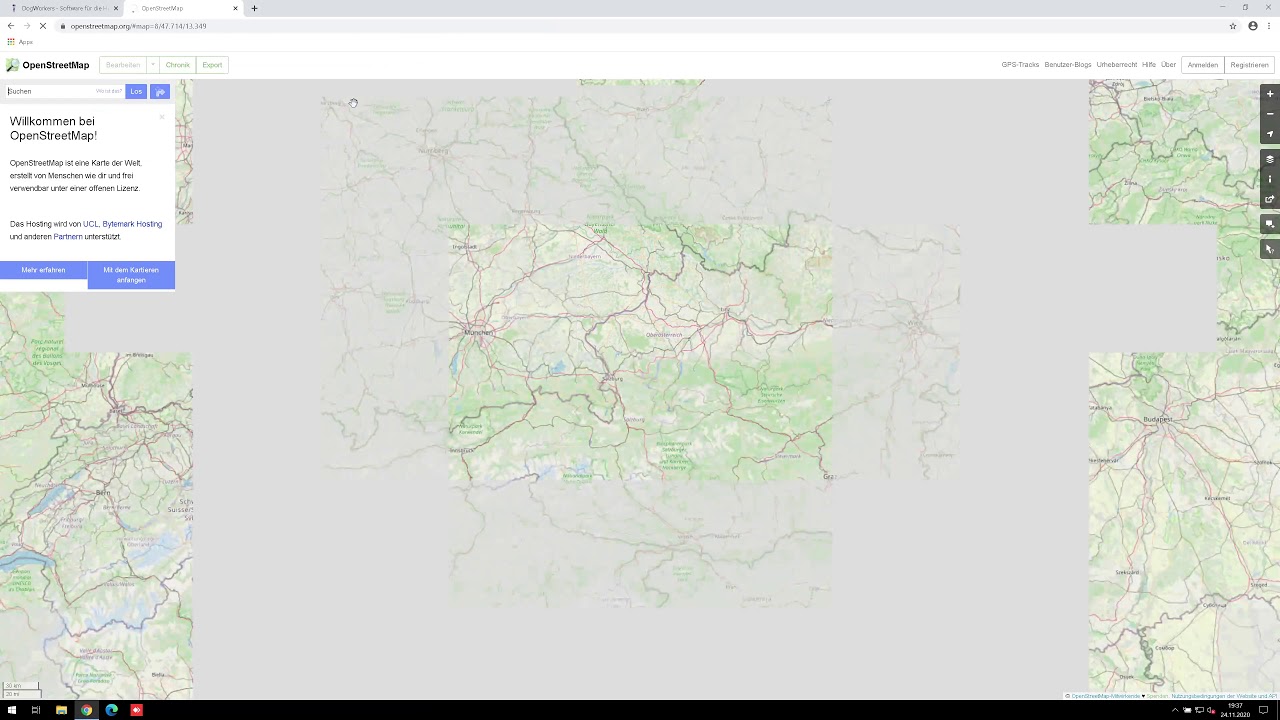The height and width of the screenshot is (720, 1280).
Task: Click the OpenStreetMap logo
Action: 47,65
